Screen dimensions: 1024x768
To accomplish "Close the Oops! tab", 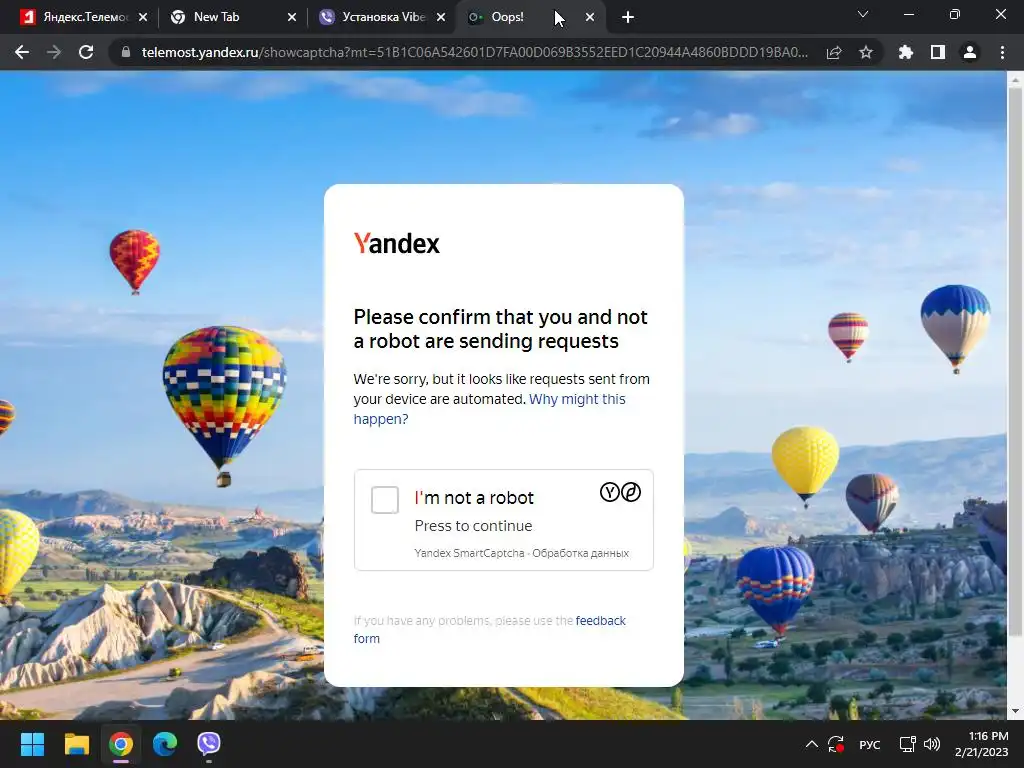I will [x=590, y=17].
